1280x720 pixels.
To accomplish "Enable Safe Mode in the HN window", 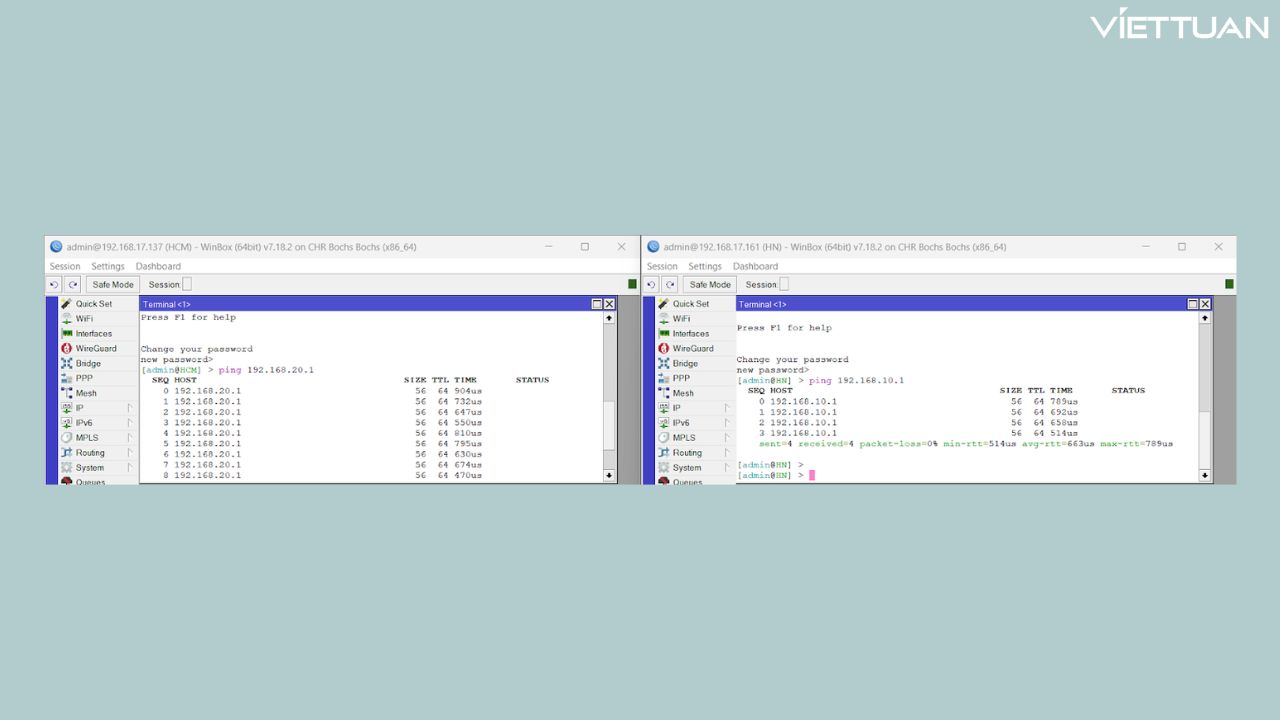I will (710, 285).
